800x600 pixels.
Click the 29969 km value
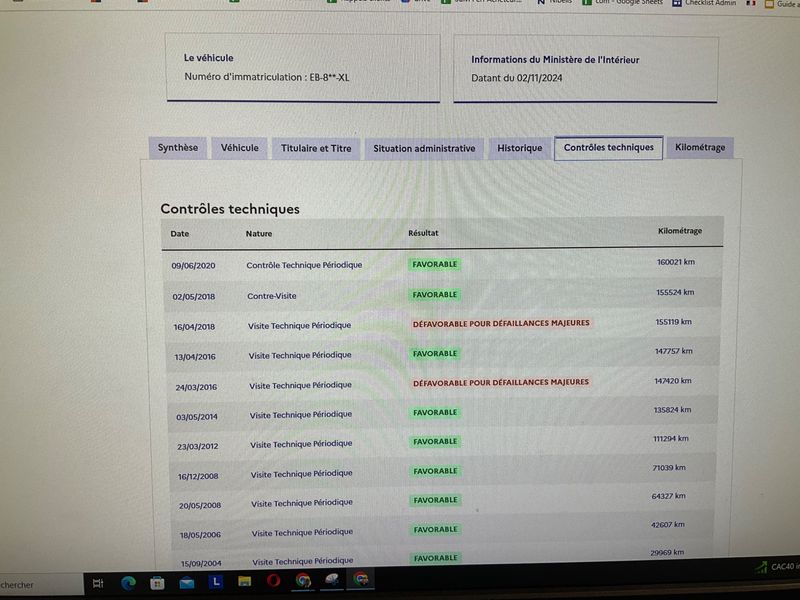tap(667, 553)
